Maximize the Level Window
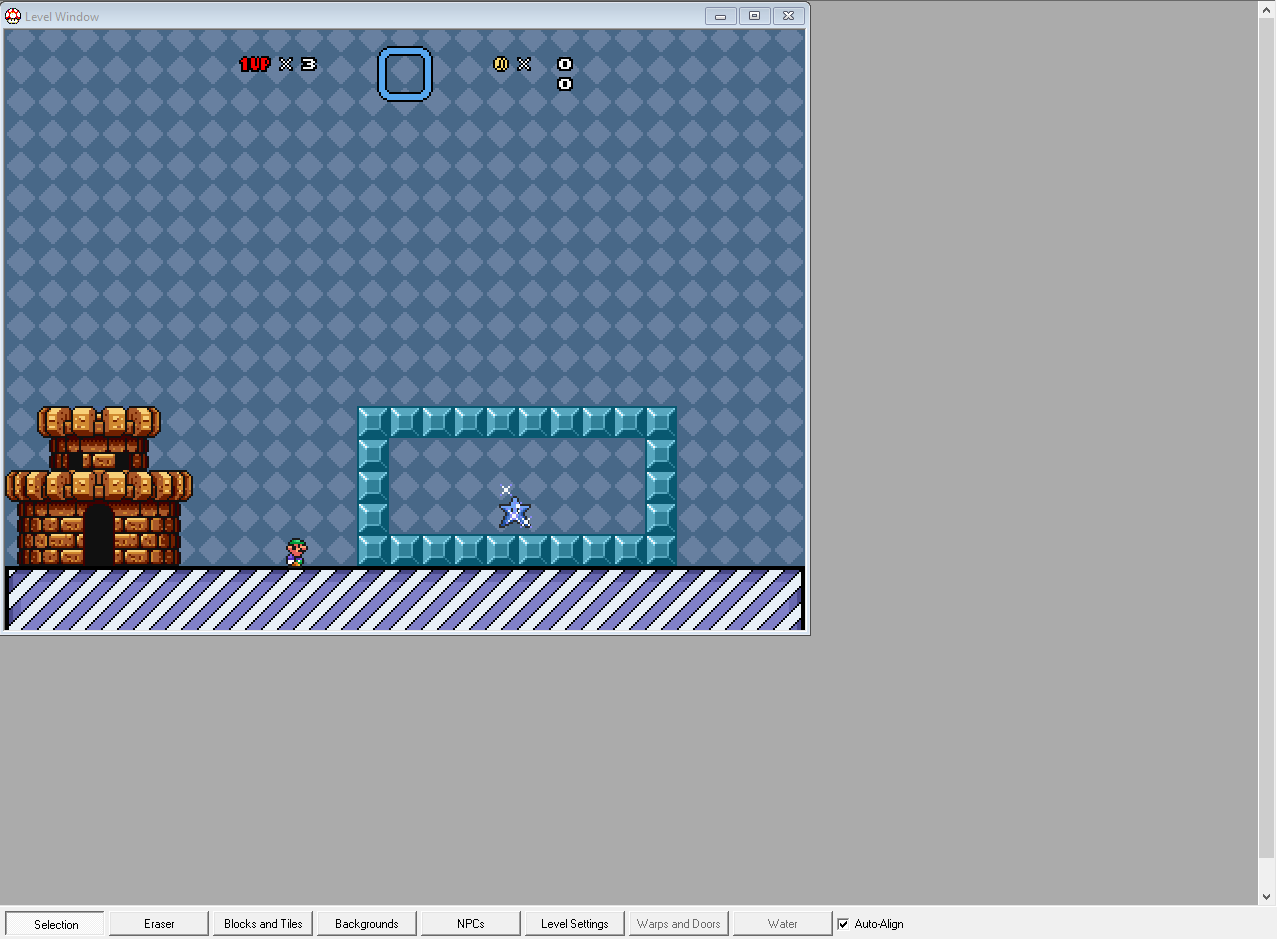This screenshot has width=1277, height=939. point(755,15)
